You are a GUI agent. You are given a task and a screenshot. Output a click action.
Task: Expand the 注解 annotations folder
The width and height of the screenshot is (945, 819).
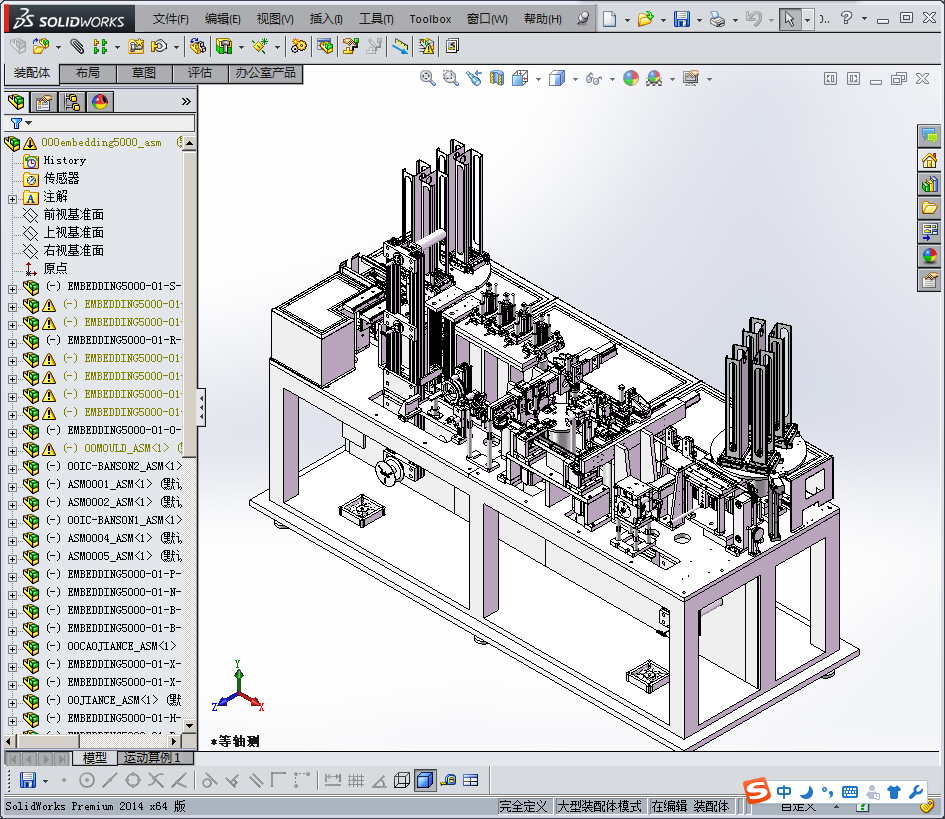[x=12, y=197]
